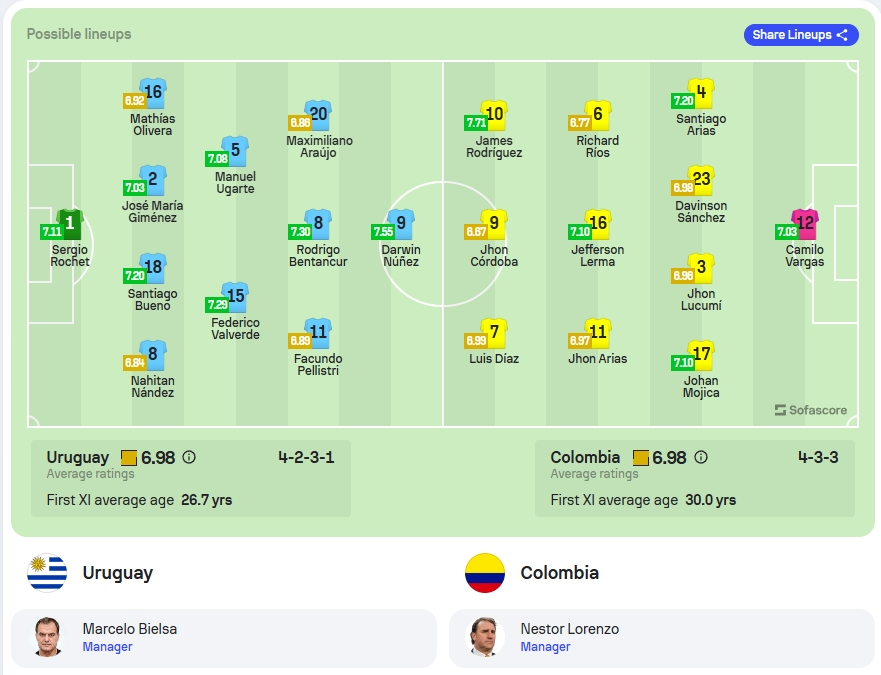Select James Rodríguez number 10 jersey
Image resolution: width=881 pixels, height=675 pixels.
click(494, 116)
